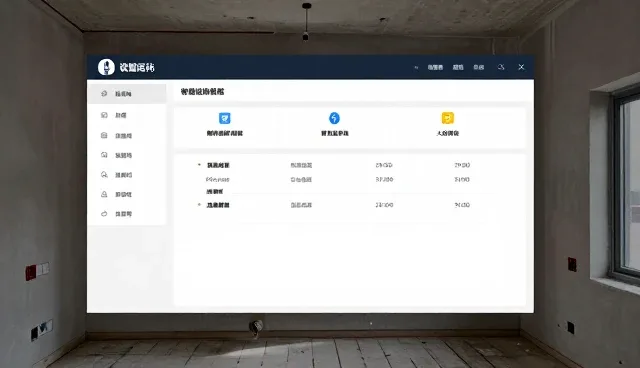Viewport: 640px width, 368px height.
Task: Open the sidebar item with the chat-bubble icon
Action: (x=127, y=155)
